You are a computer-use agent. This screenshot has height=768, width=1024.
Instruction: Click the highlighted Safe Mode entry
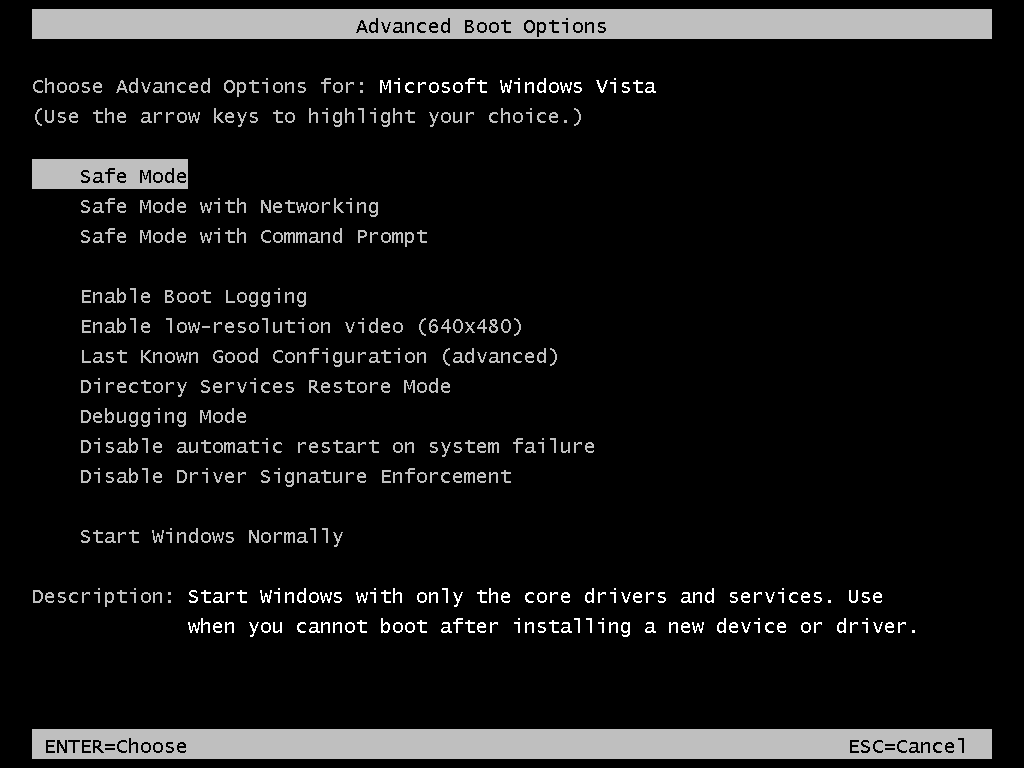[133, 176]
